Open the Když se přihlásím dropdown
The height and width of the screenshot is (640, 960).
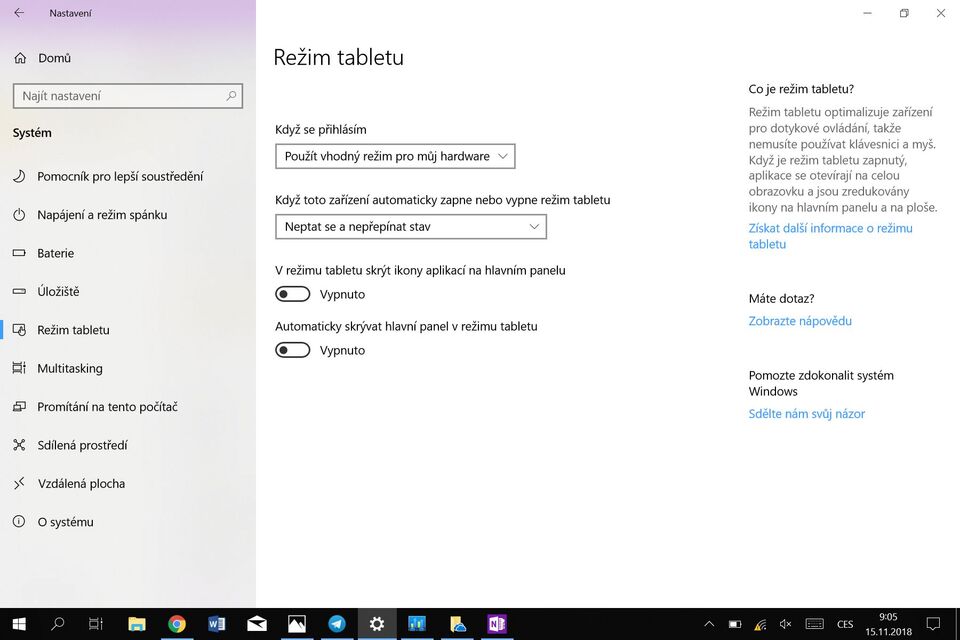[x=395, y=156]
